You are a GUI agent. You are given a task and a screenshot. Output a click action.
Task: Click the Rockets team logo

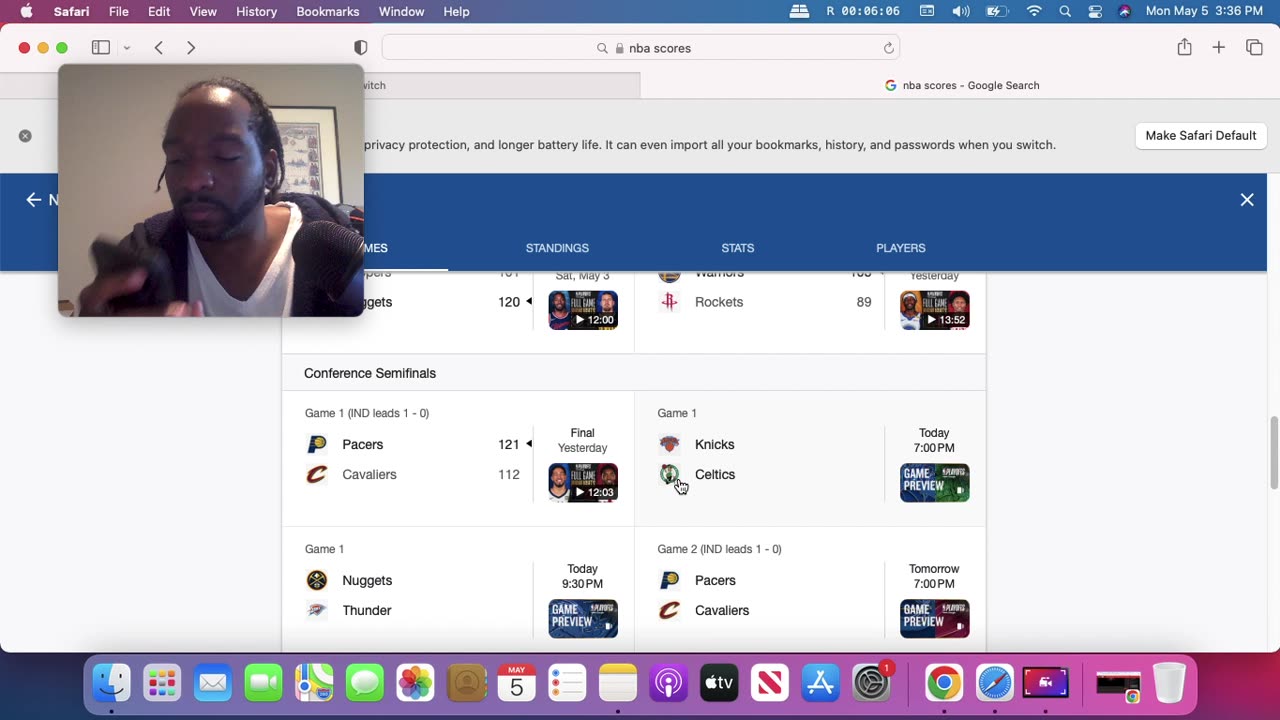click(x=669, y=302)
